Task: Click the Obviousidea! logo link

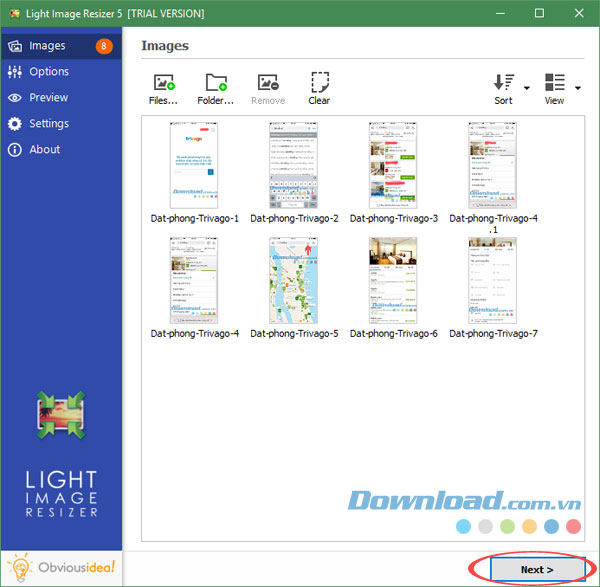Action: (61, 568)
